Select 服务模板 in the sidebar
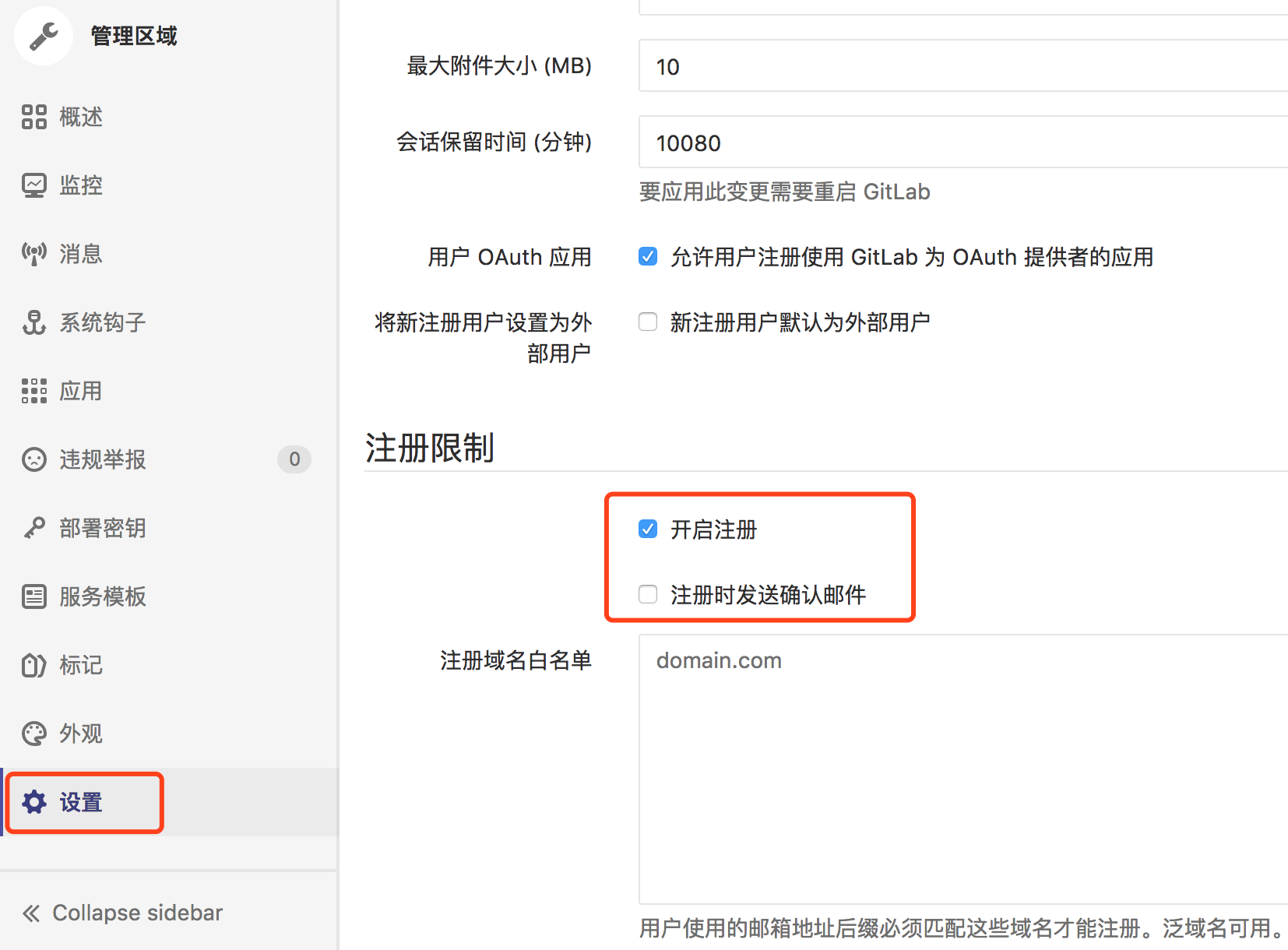This screenshot has width=1288, height=950. point(169,596)
